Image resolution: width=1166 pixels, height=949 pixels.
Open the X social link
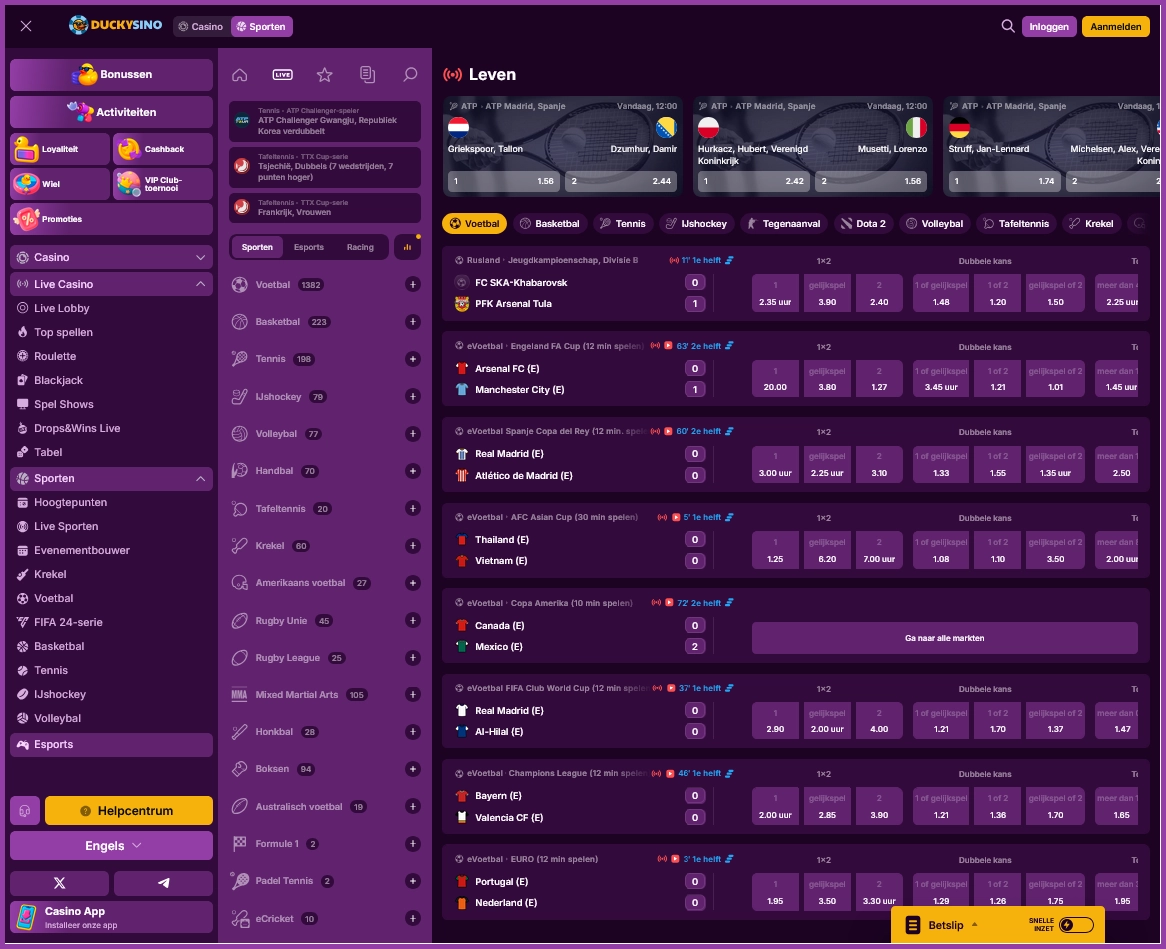(59, 883)
